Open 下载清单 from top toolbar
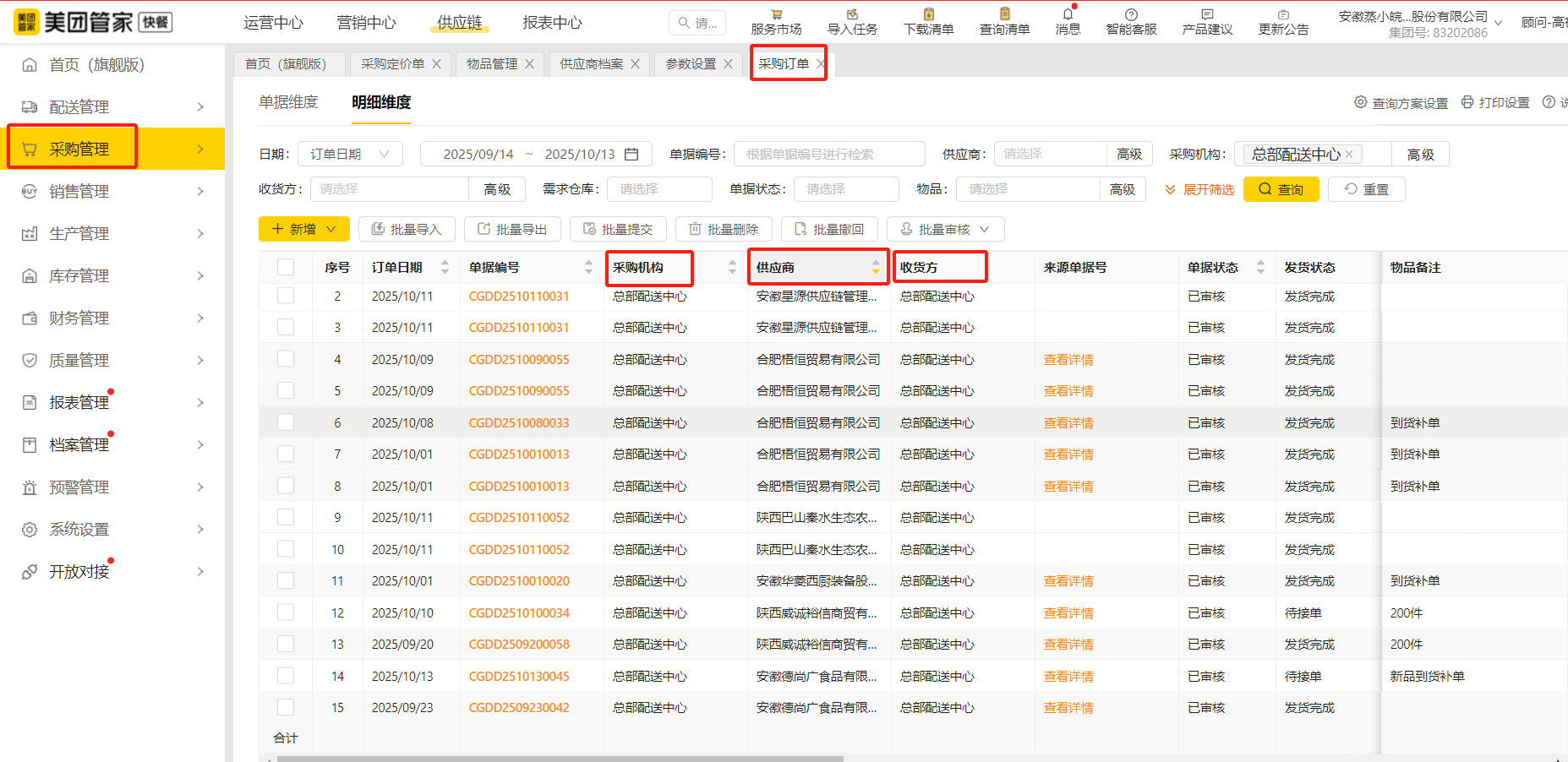 click(x=928, y=14)
